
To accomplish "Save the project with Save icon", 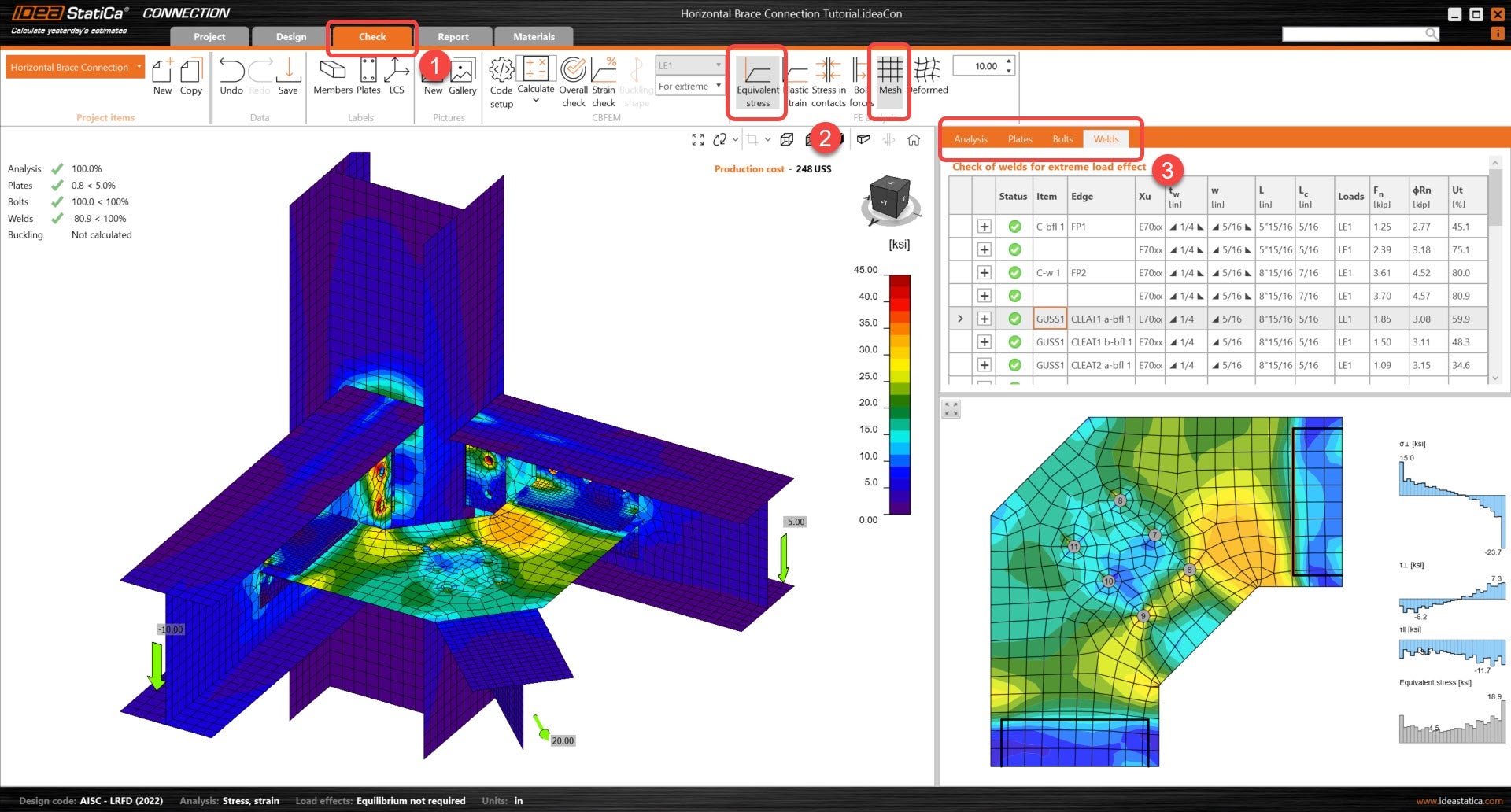I will [x=288, y=78].
